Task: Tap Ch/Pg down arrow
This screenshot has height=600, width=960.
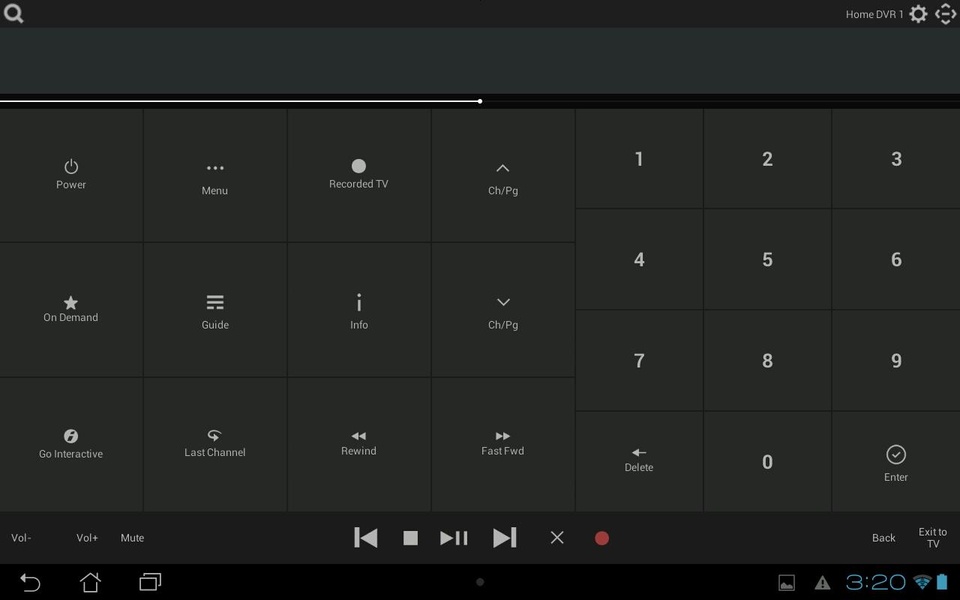Action: click(503, 310)
